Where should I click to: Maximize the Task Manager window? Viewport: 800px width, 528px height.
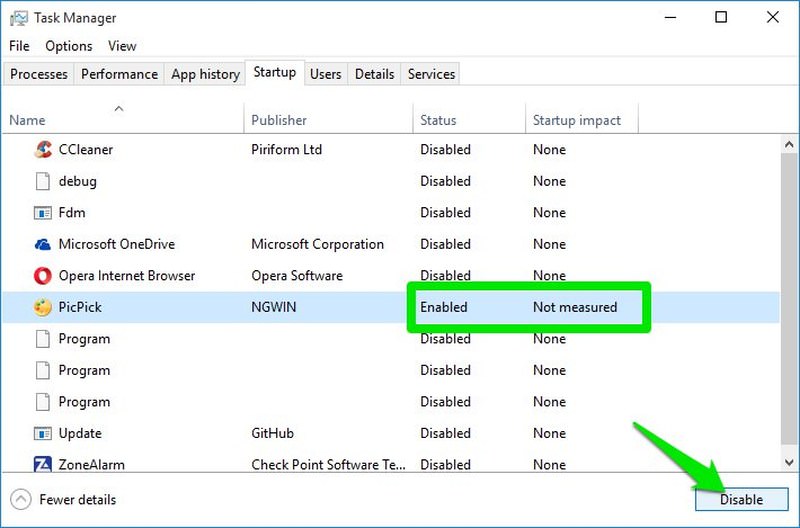(x=721, y=17)
